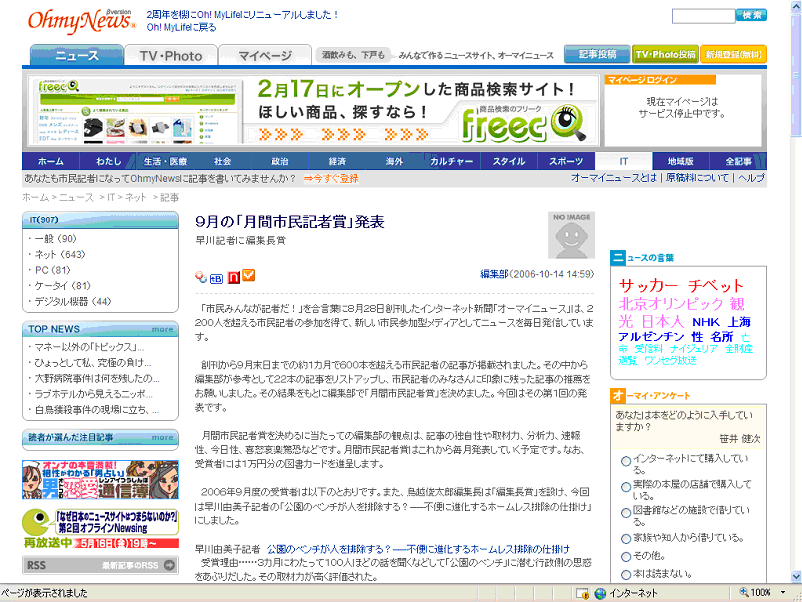Click the search input field at top
802x602 pixels.
[702, 16]
